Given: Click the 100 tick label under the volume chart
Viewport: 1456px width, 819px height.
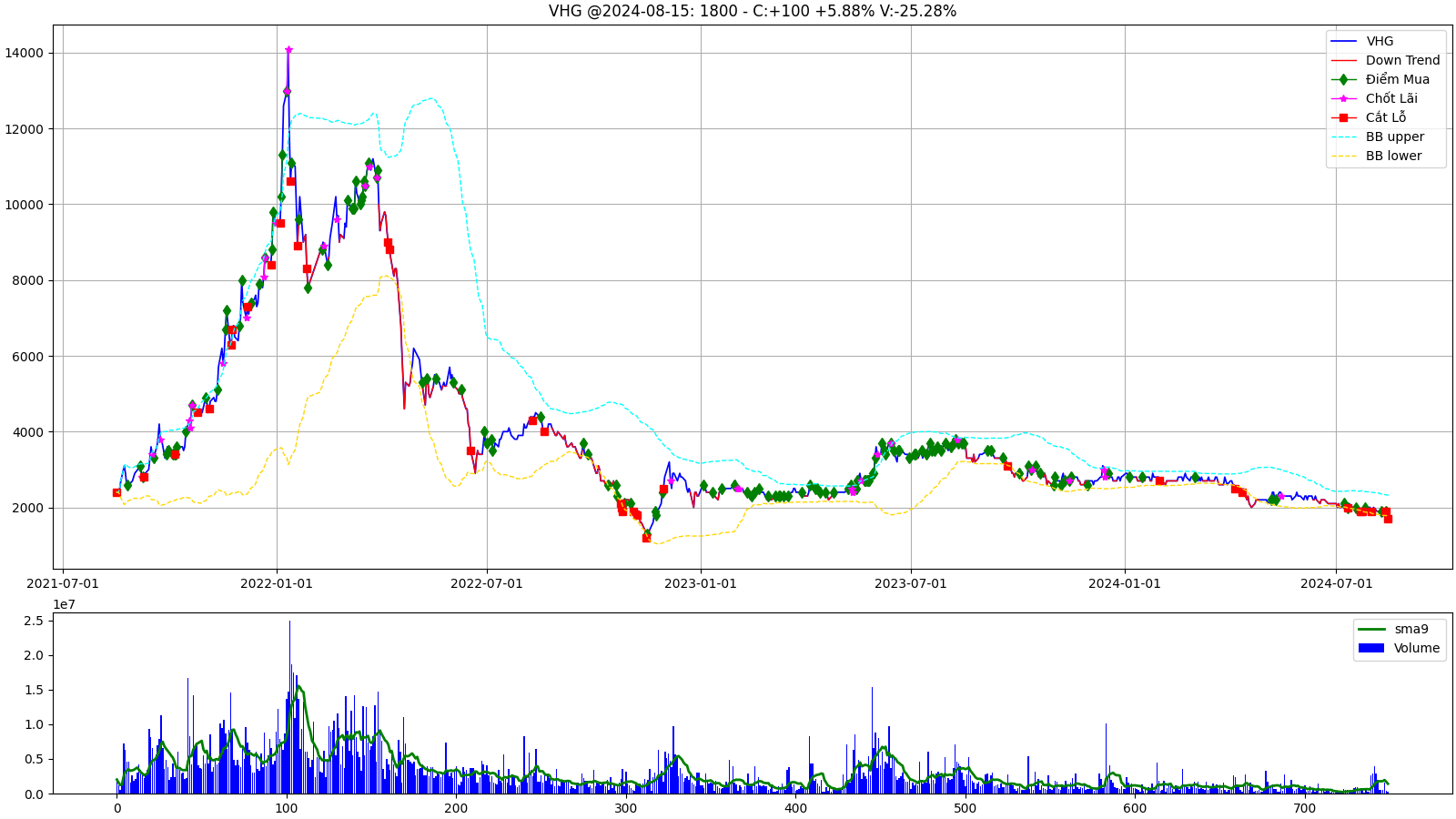Looking at the screenshot, I should tap(287, 808).
